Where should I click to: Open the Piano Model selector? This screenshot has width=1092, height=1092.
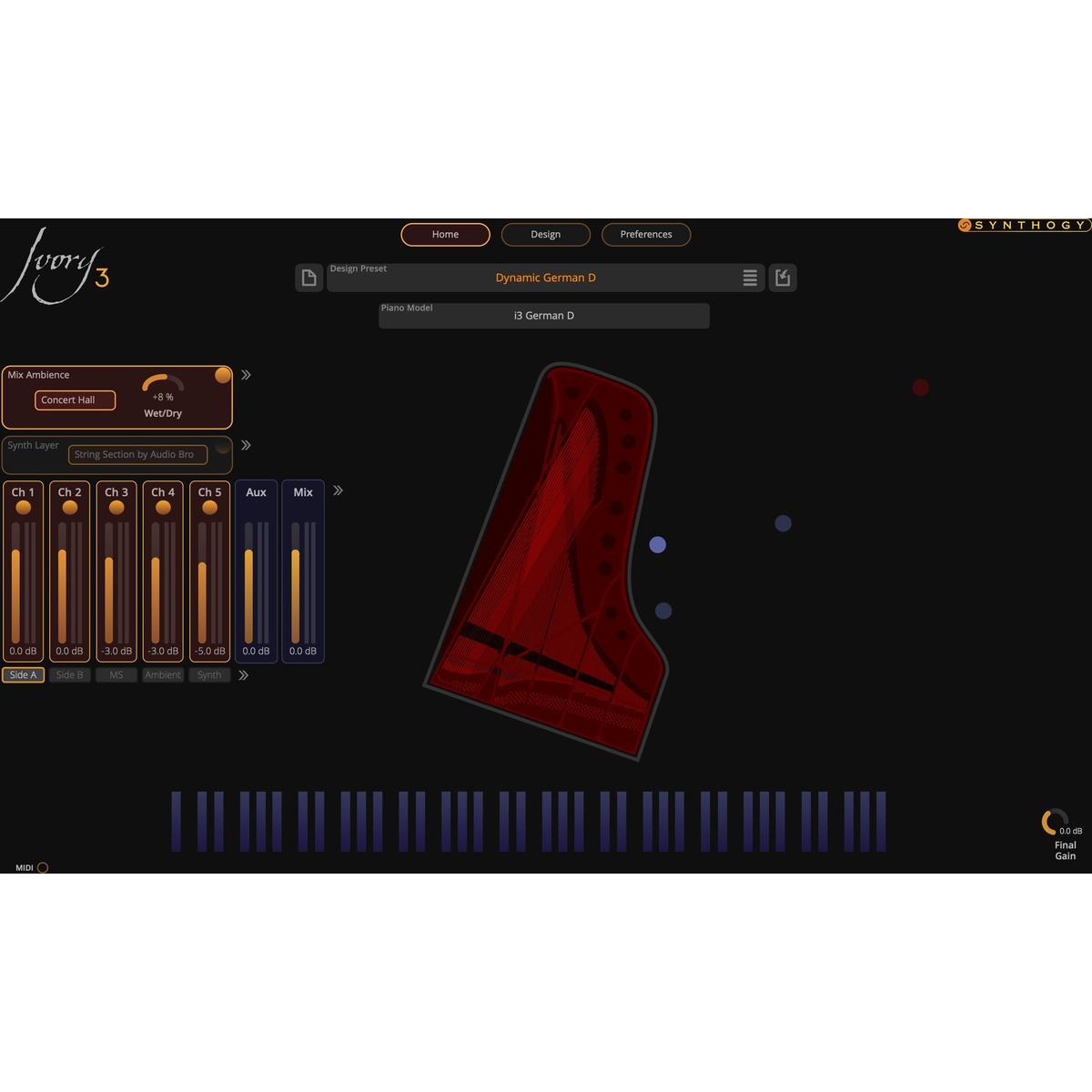pos(544,316)
